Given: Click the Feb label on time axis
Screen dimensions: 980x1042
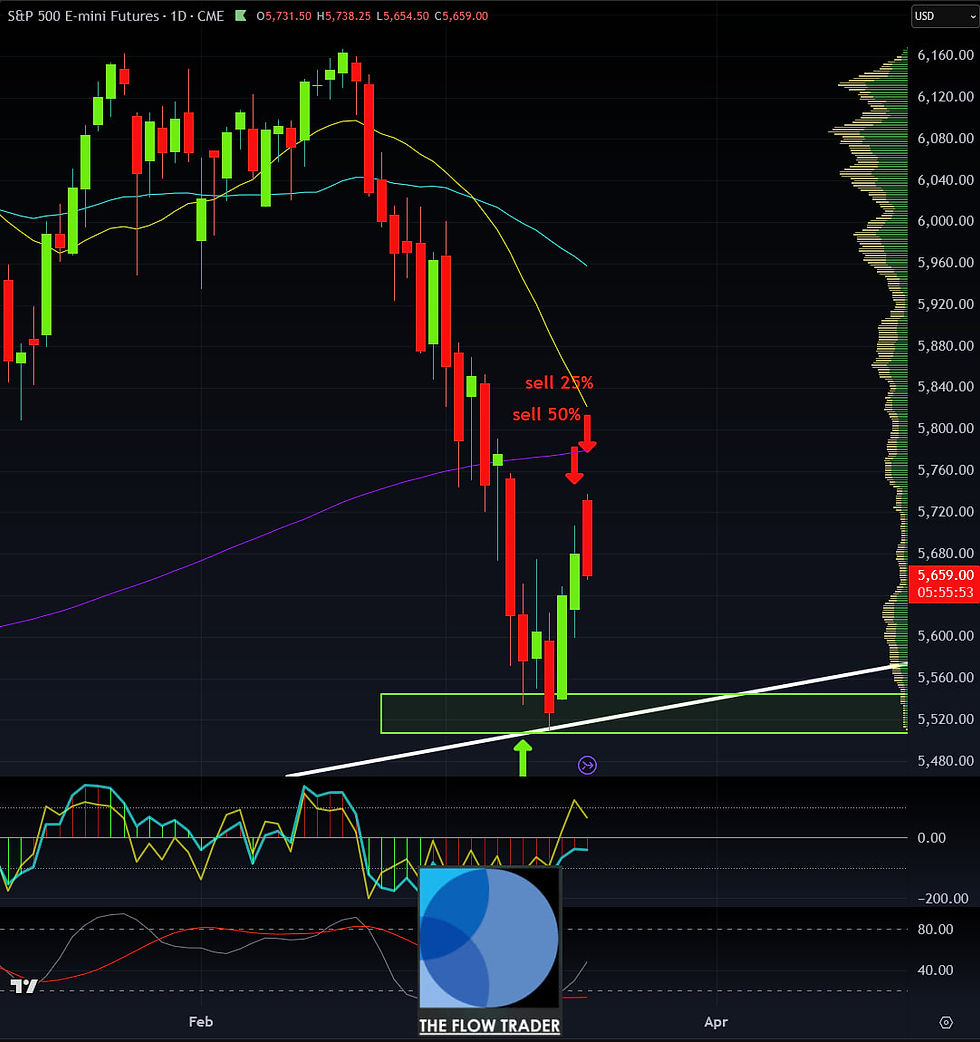Looking at the screenshot, I should [201, 1021].
